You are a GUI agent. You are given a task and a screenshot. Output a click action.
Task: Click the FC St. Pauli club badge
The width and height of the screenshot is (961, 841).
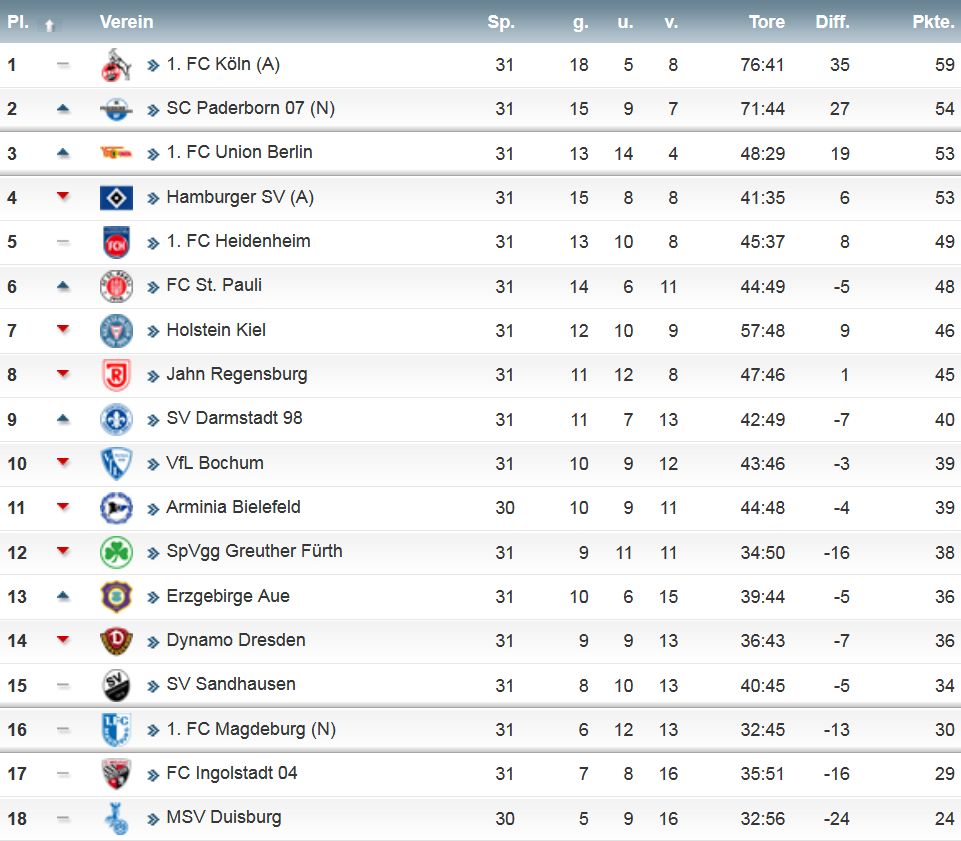tap(116, 287)
